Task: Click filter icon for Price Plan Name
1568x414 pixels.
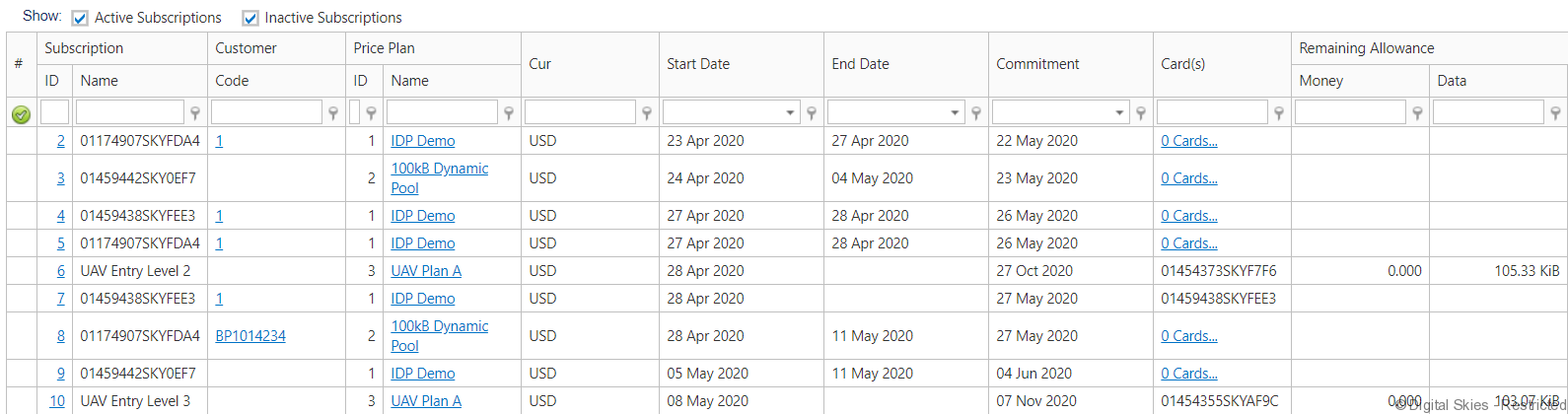Action: point(509,113)
